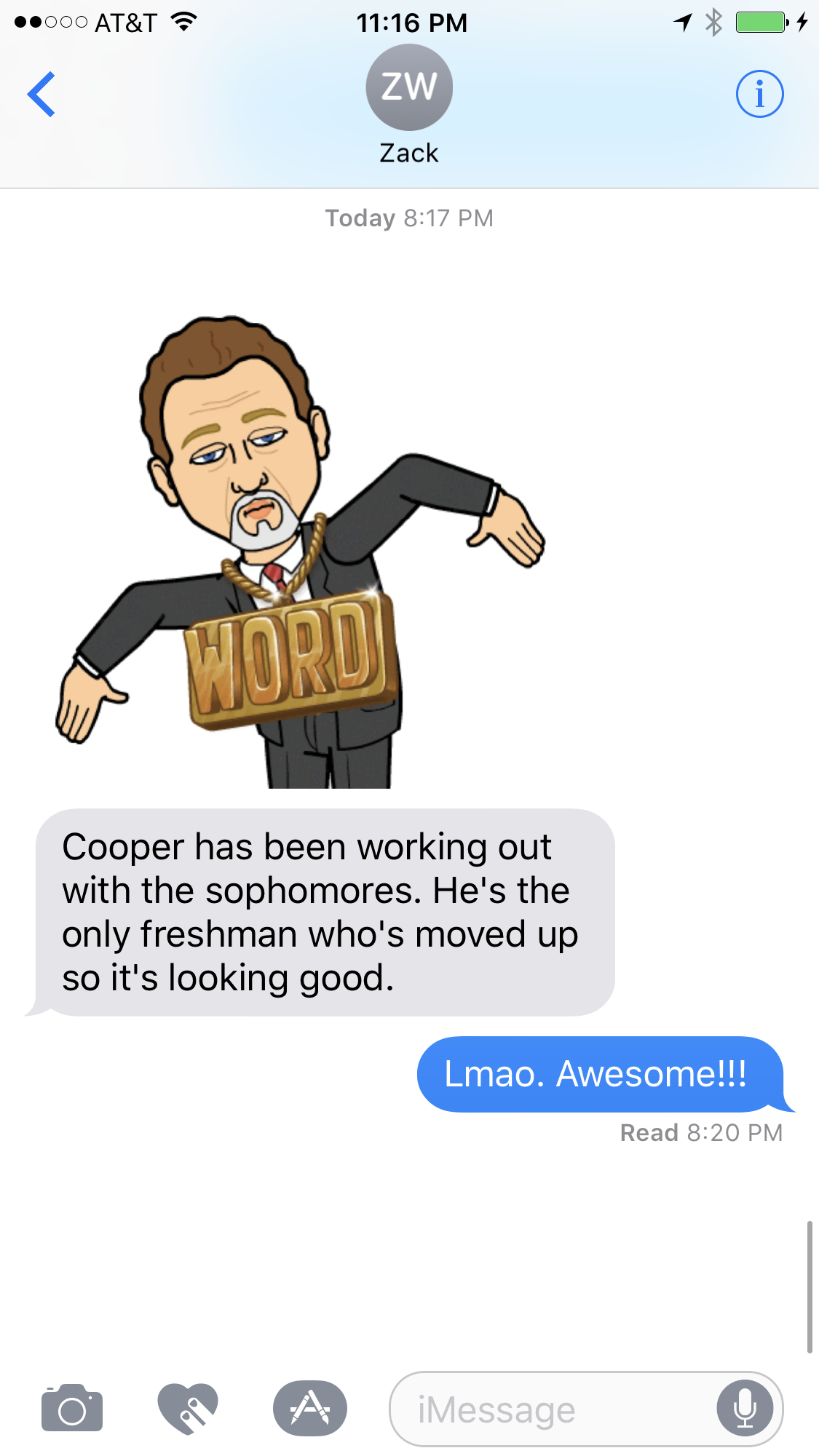Viewport: 819px width, 1456px height.
Task: Tap the contact name Zack
Action: (x=409, y=154)
